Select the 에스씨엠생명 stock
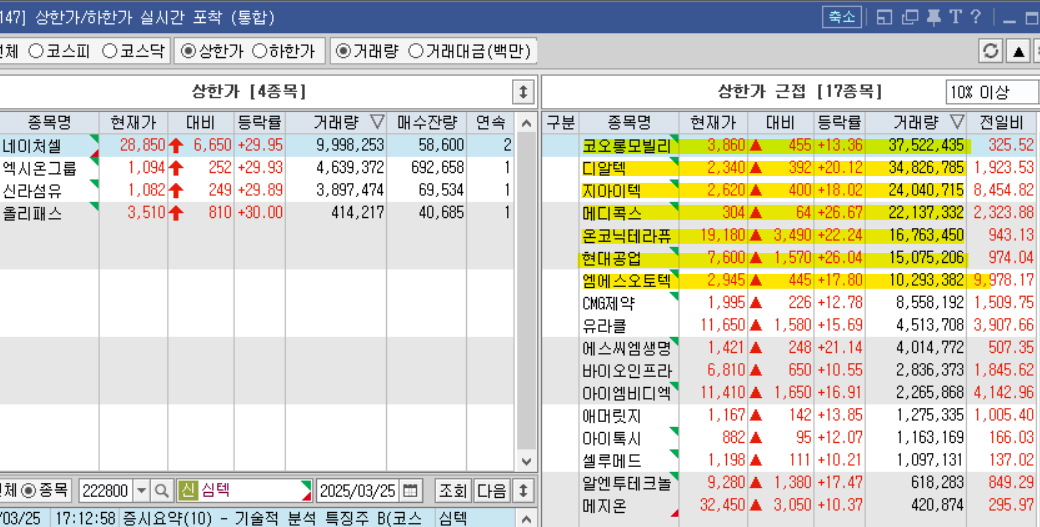1040x527 pixels. 627,349
